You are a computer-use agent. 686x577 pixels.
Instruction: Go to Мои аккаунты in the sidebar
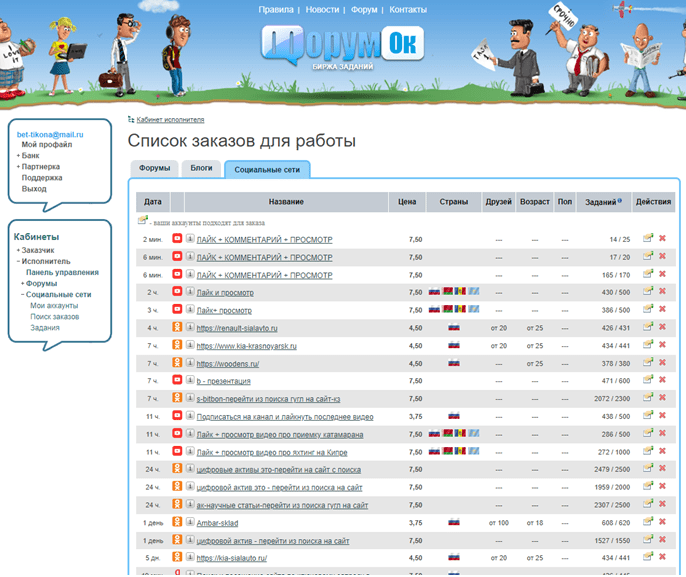pos(54,305)
